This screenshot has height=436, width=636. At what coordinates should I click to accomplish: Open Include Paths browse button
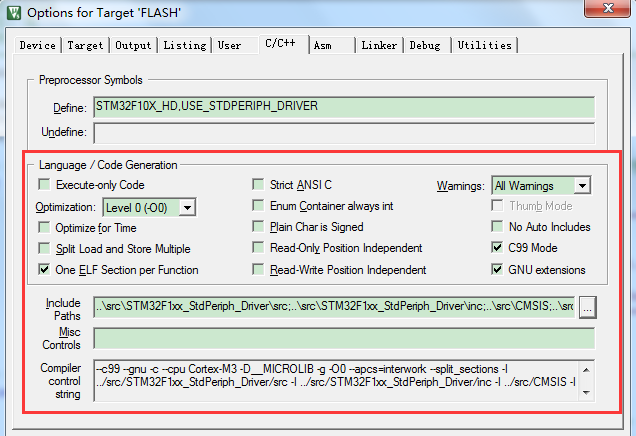click(x=587, y=307)
